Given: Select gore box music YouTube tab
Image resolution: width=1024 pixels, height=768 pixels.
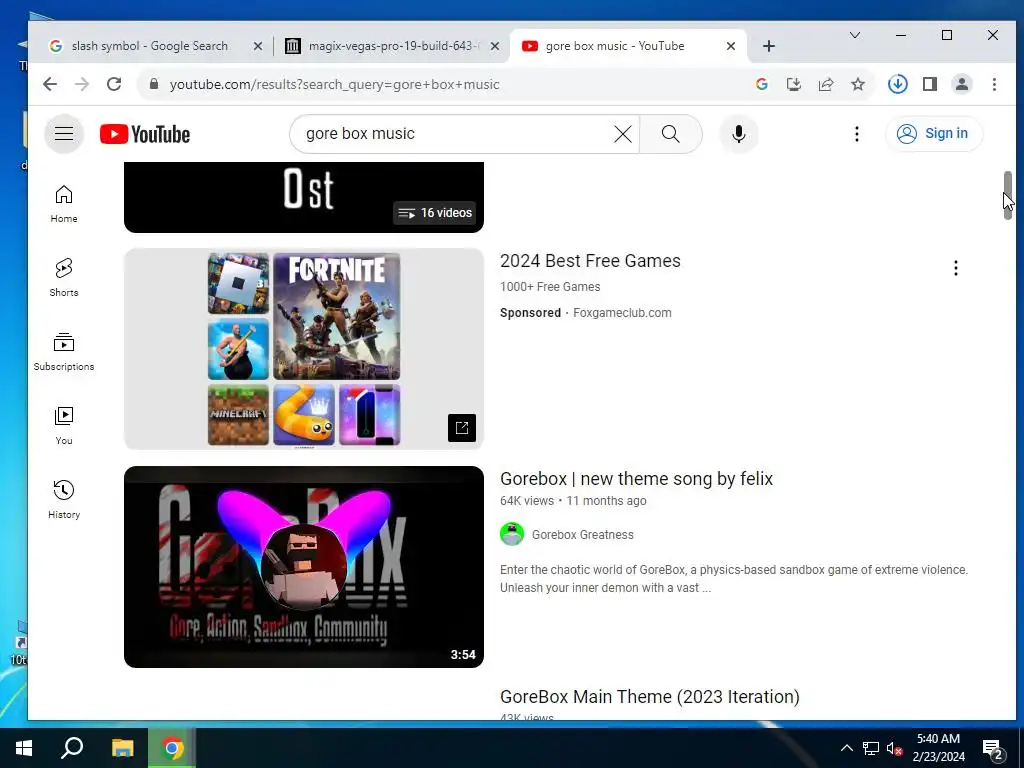Looking at the screenshot, I should click(x=614, y=46).
